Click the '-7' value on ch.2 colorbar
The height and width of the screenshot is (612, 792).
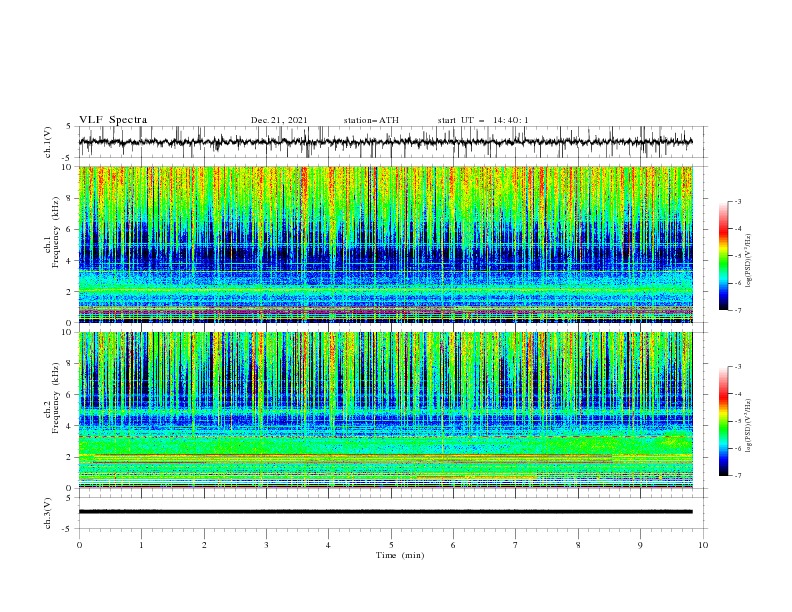click(x=738, y=476)
